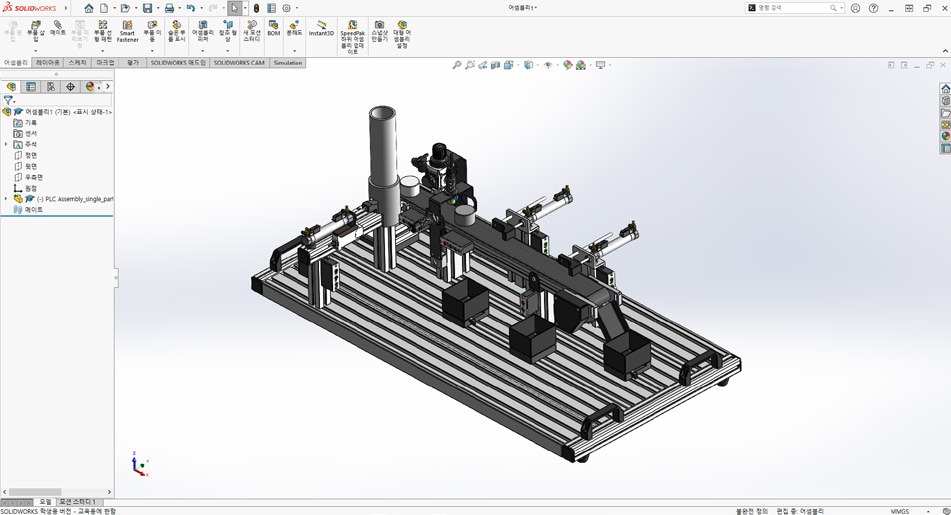Viewport: 951px width, 515px height.
Task: Click the Smart Fastener tool
Action: point(127,31)
